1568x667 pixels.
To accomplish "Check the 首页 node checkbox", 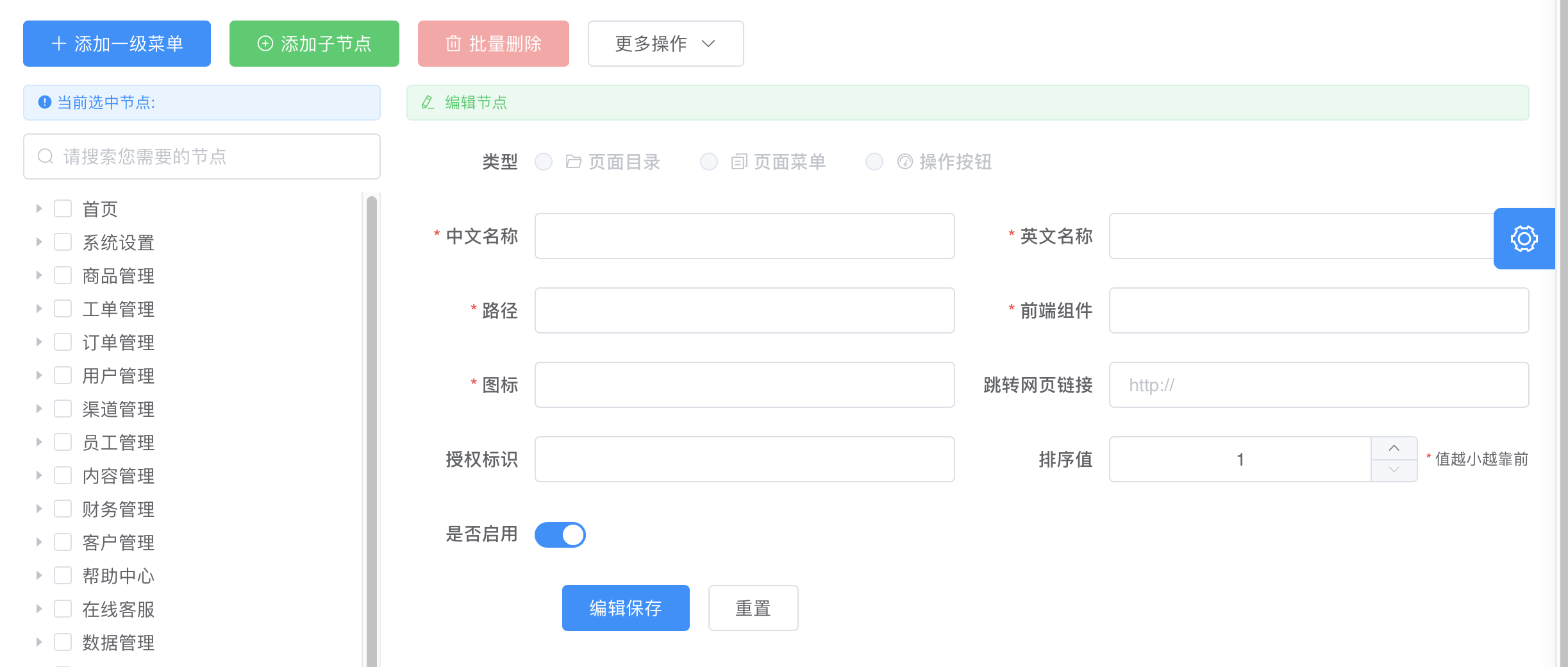I will click(x=62, y=208).
